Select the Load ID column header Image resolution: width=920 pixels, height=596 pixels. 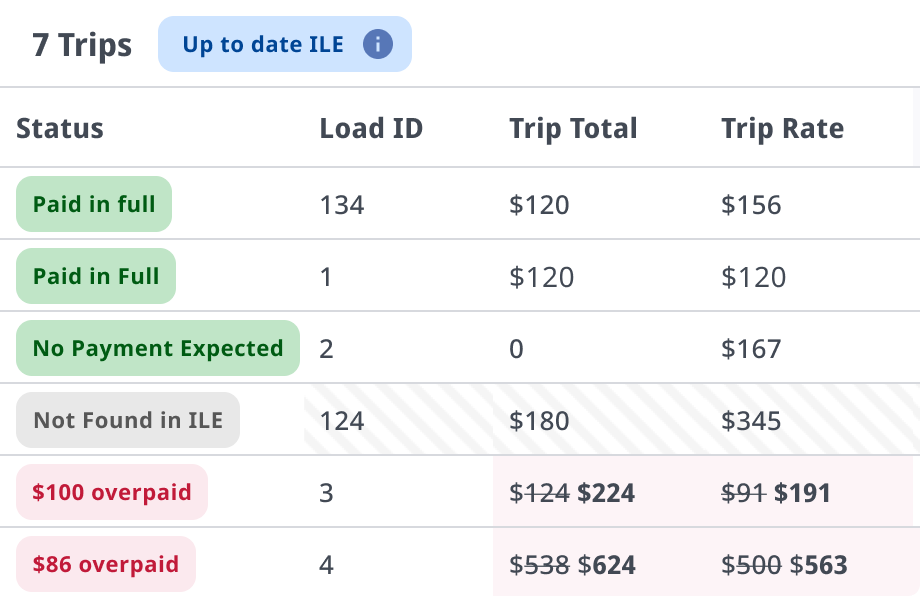click(371, 128)
